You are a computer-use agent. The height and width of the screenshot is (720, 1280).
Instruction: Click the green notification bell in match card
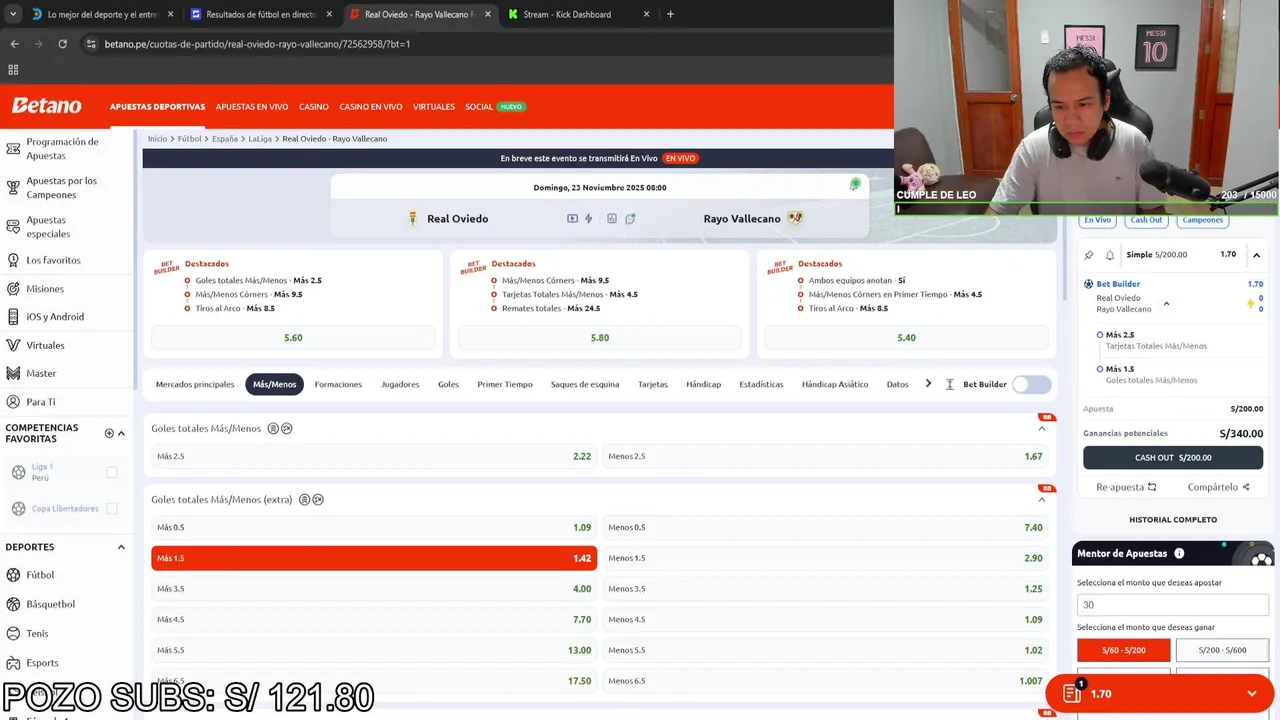pyautogui.click(x=855, y=185)
